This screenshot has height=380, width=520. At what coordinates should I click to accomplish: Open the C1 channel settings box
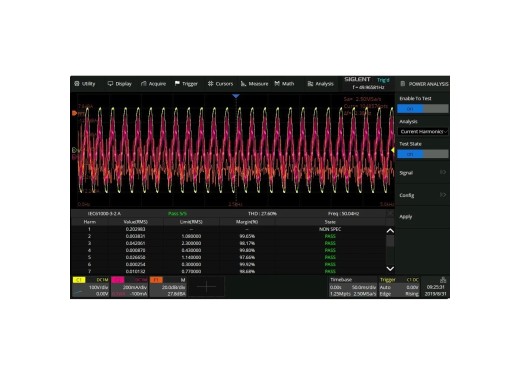click(x=91, y=287)
